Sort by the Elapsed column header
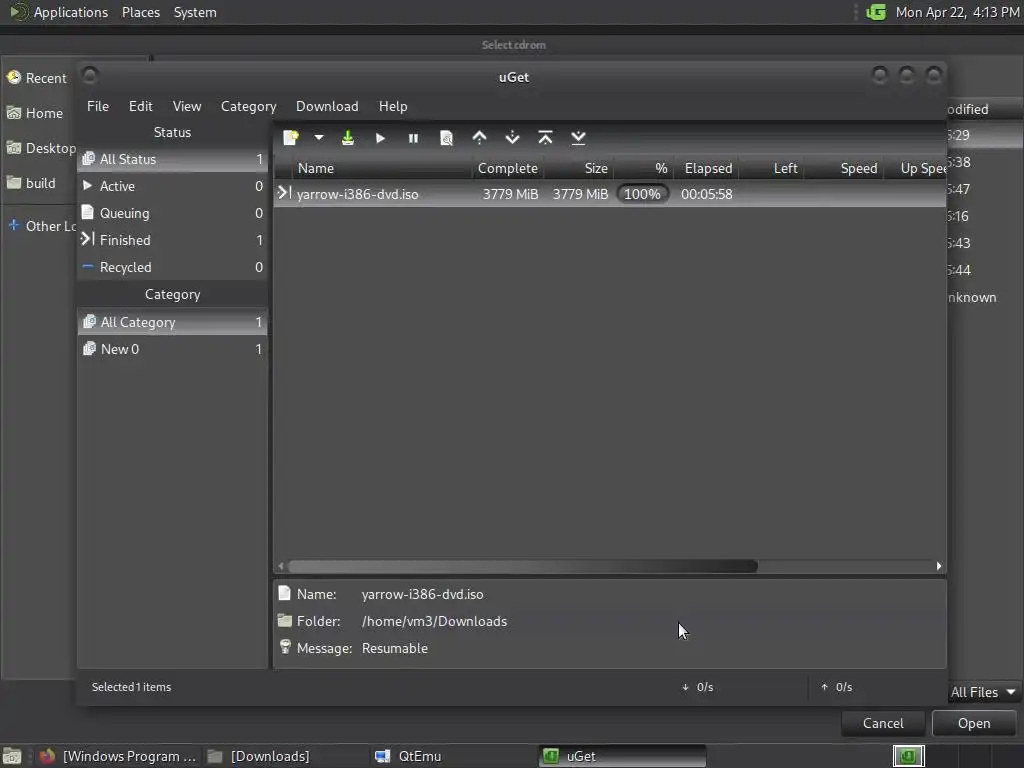Image resolution: width=1024 pixels, height=768 pixels. tap(707, 168)
